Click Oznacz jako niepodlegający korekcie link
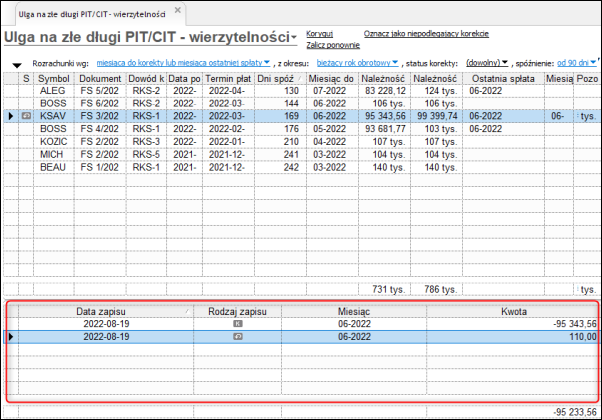Screen dimensions: 602x420 coord(426,34)
